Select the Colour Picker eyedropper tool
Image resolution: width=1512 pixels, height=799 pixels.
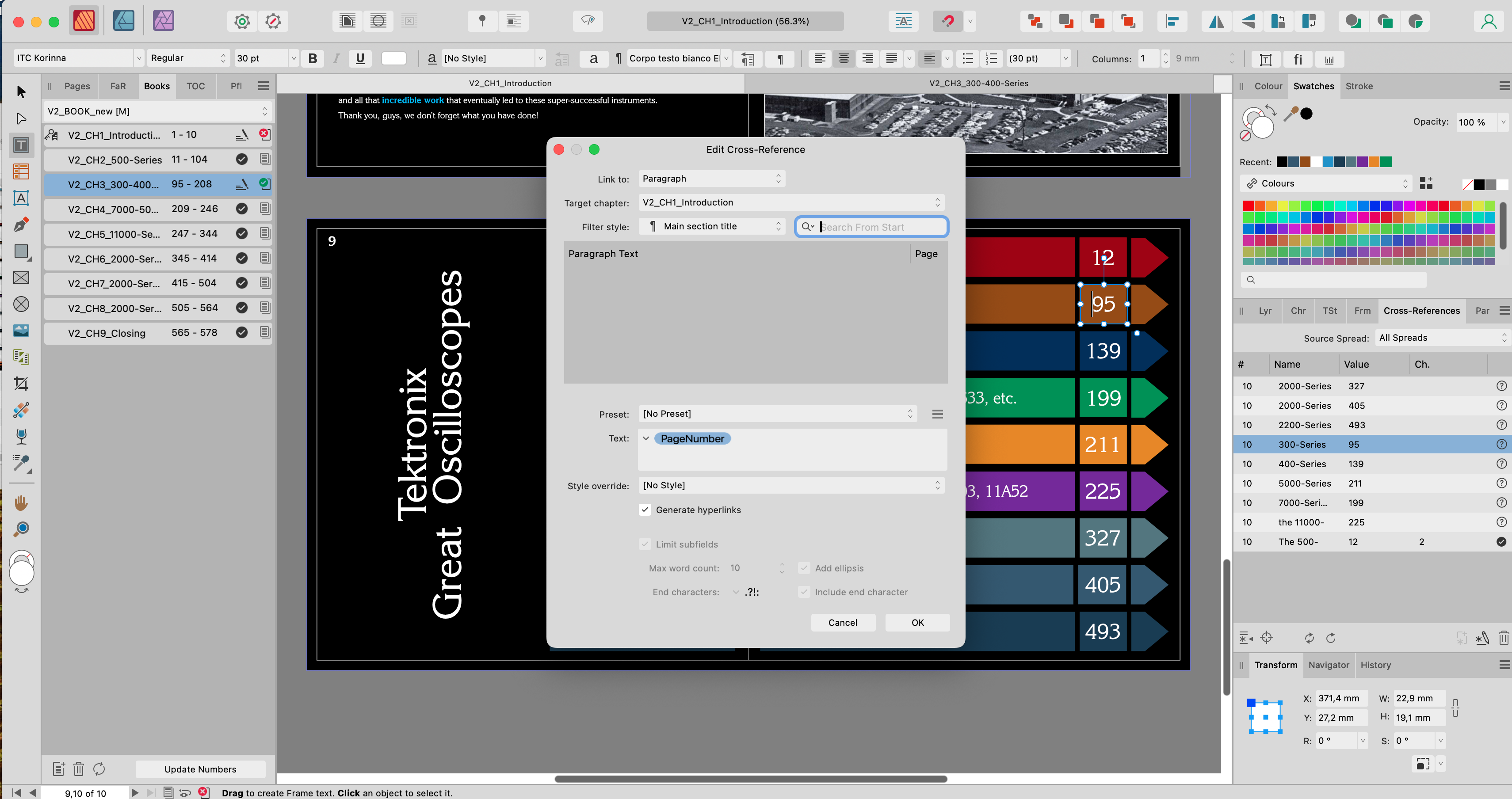coord(21,464)
